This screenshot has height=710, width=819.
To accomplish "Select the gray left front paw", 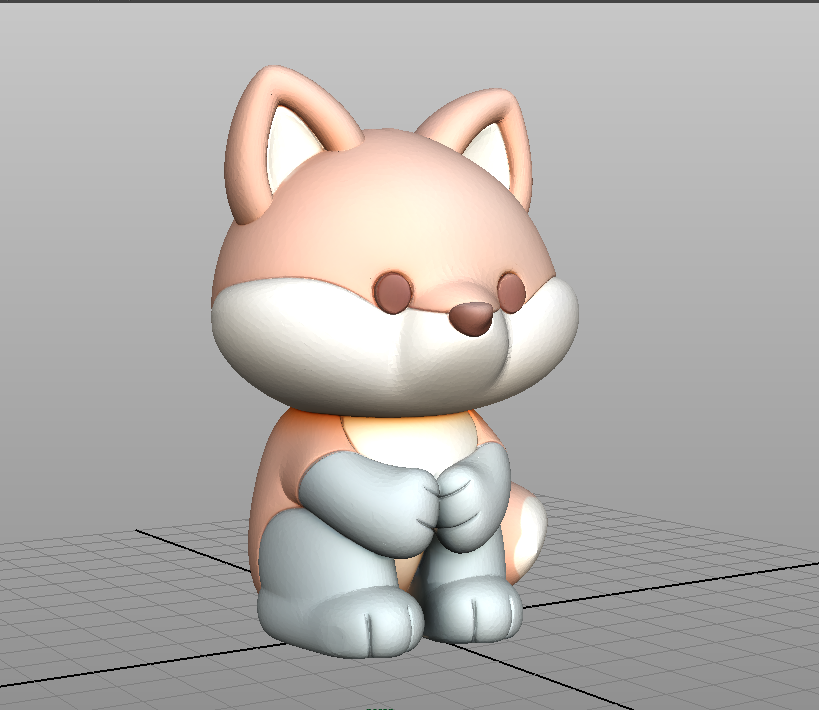I will click(x=371, y=504).
